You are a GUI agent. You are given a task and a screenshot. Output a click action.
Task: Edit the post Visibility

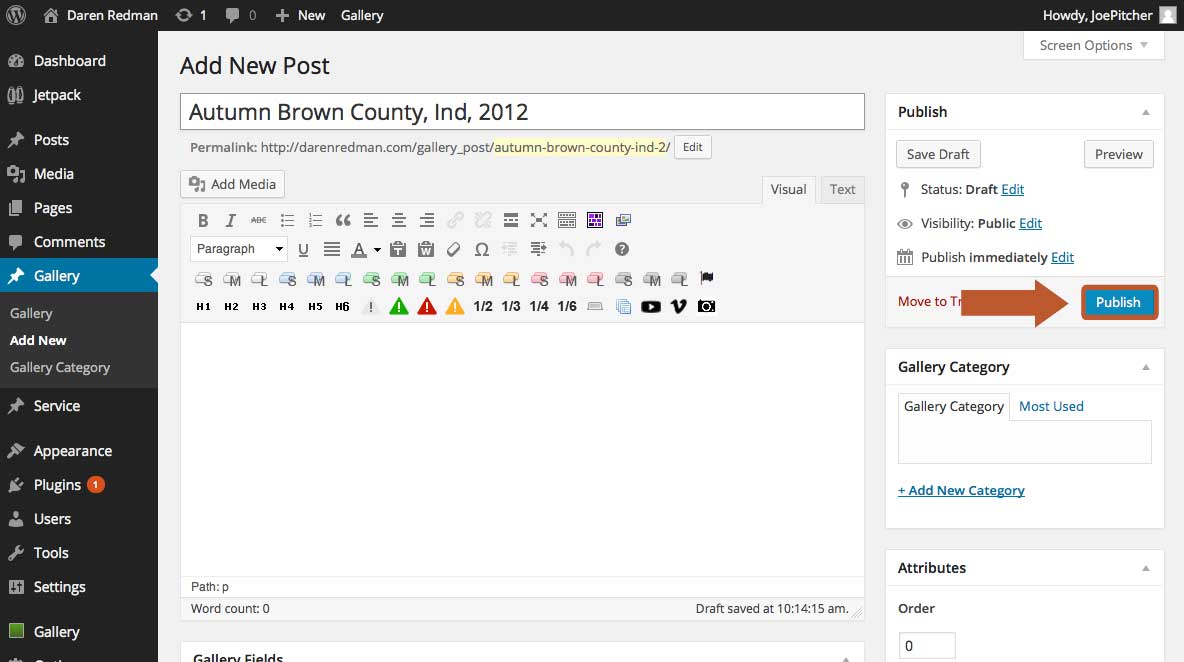coord(1030,223)
